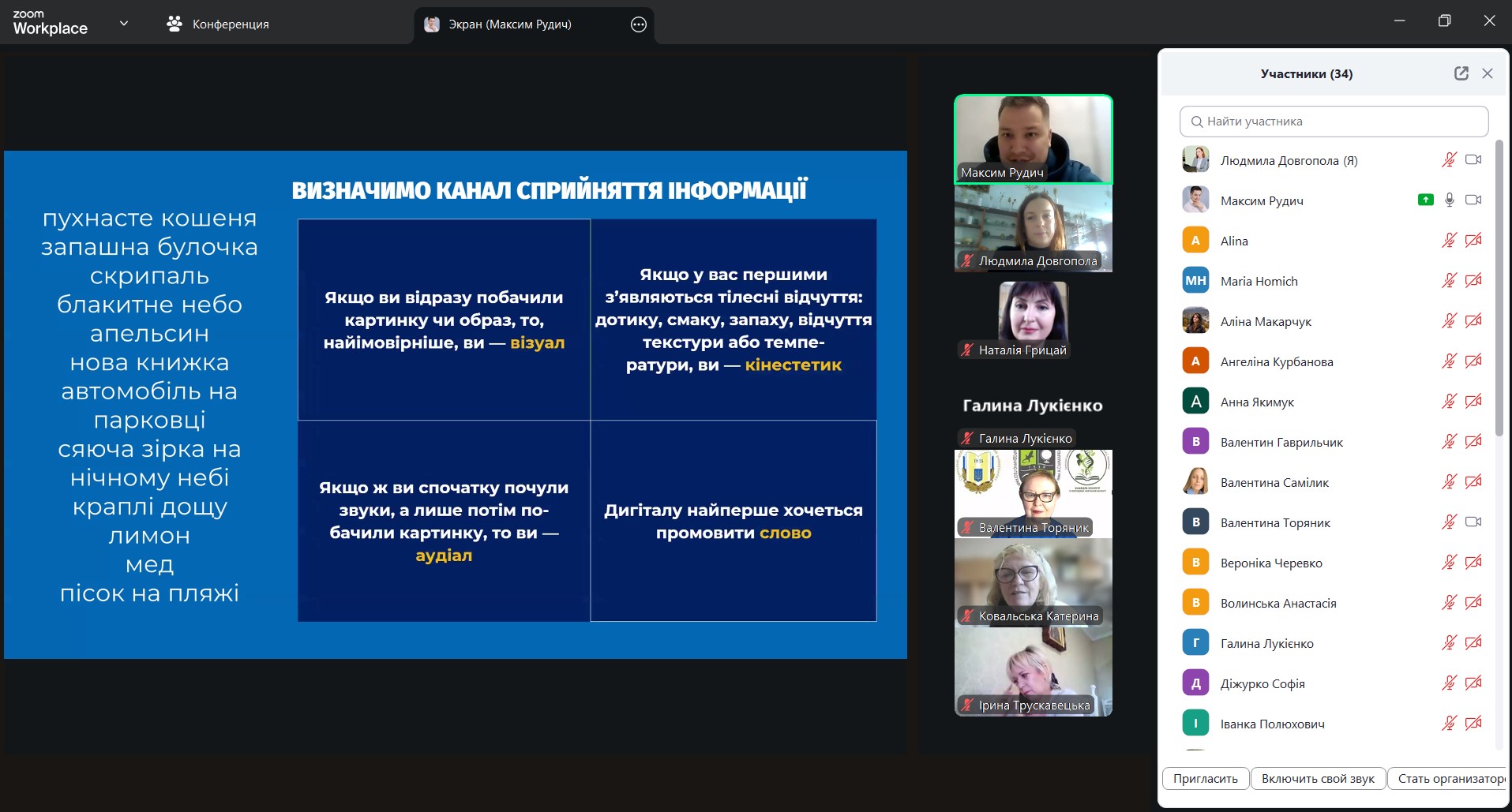Click Alina's avatar icon in participants list
1512x812 pixels.
coord(1195,241)
